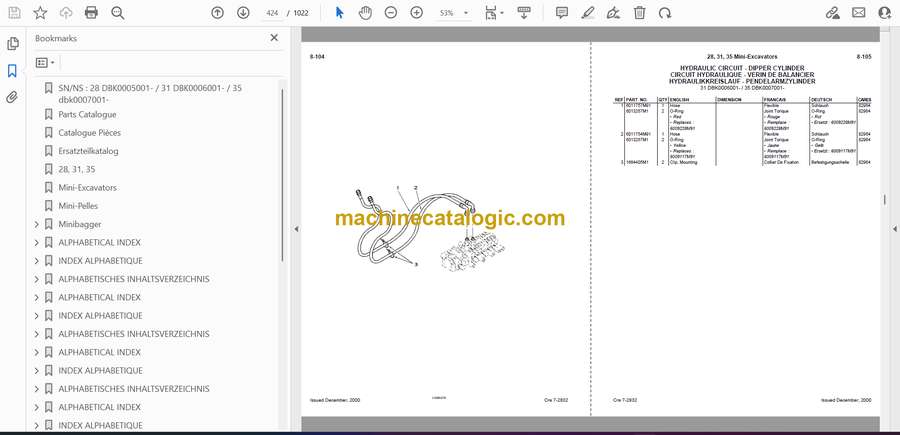
Task: Open the account profile icon
Action: (885, 13)
